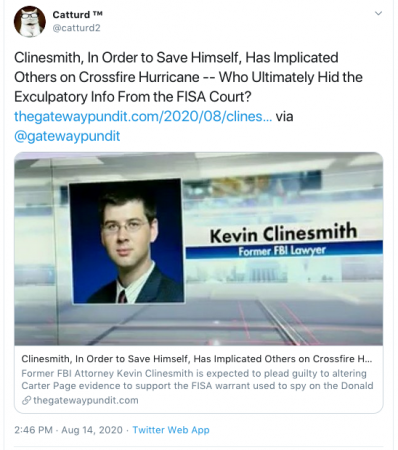Open the @gatewaypundit mention
Viewport: 398px width, 450px height.
67,136
